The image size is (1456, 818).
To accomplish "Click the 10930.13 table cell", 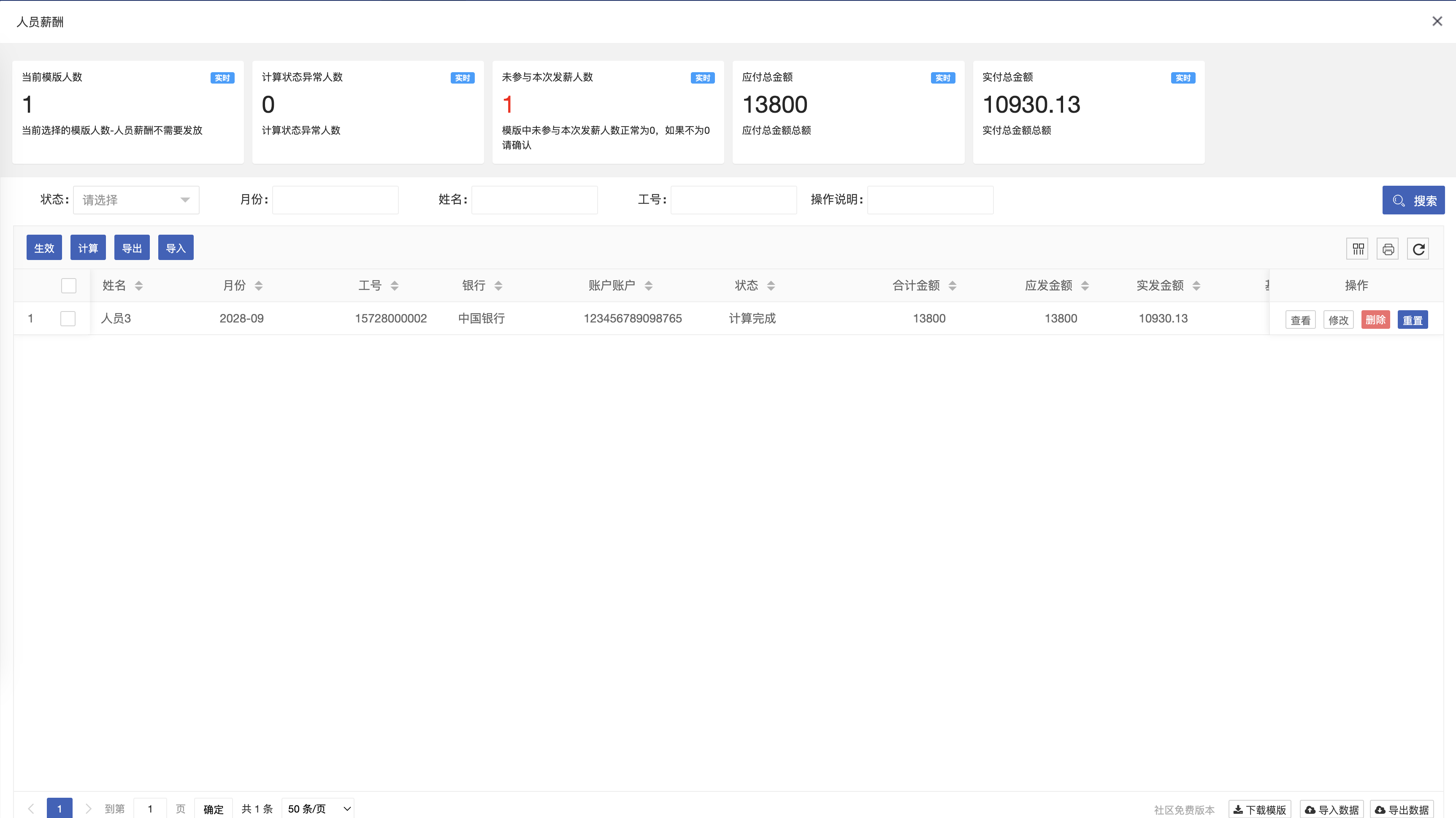I will pyautogui.click(x=1163, y=318).
